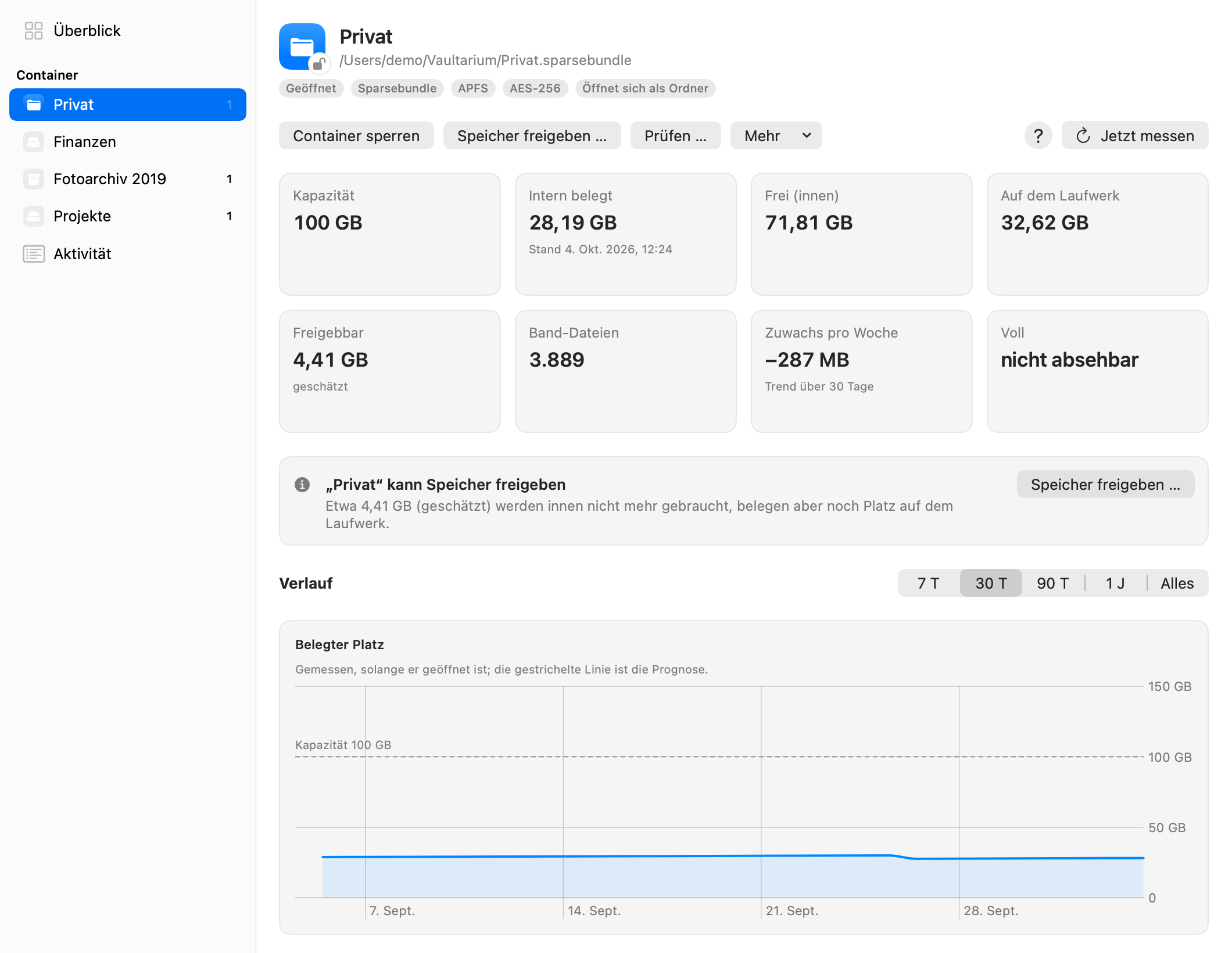
Task: Click the Projekte drive icon
Action: point(34,216)
